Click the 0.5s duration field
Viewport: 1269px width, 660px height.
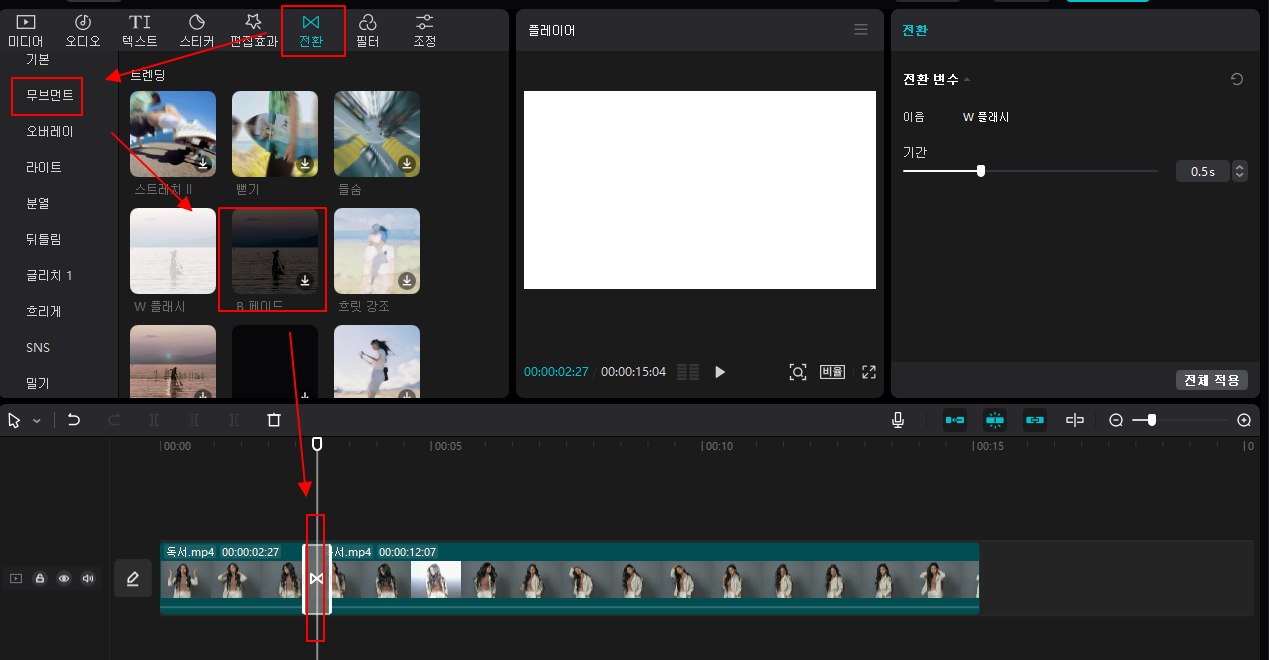[1202, 171]
